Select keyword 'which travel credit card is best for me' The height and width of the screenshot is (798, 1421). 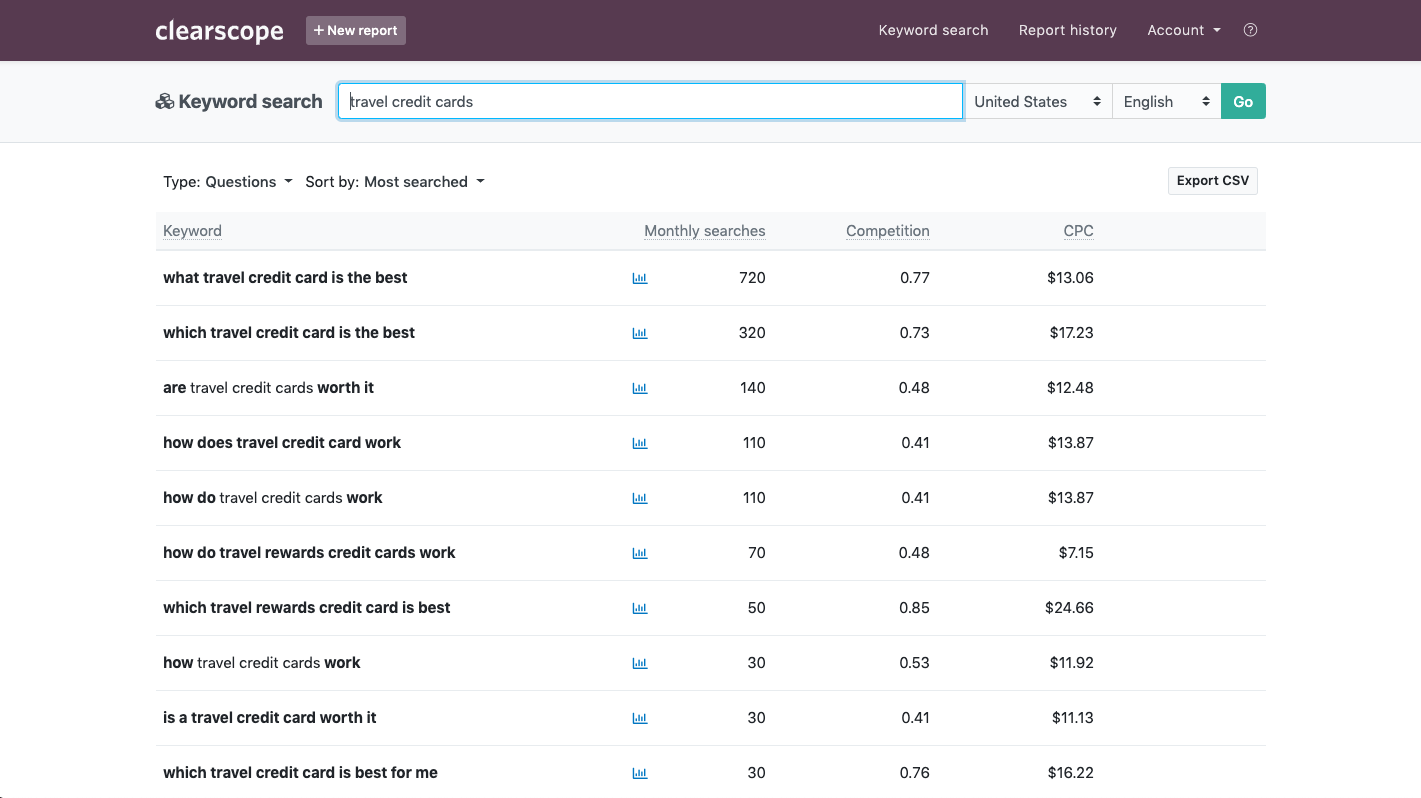[x=300, y=773]
